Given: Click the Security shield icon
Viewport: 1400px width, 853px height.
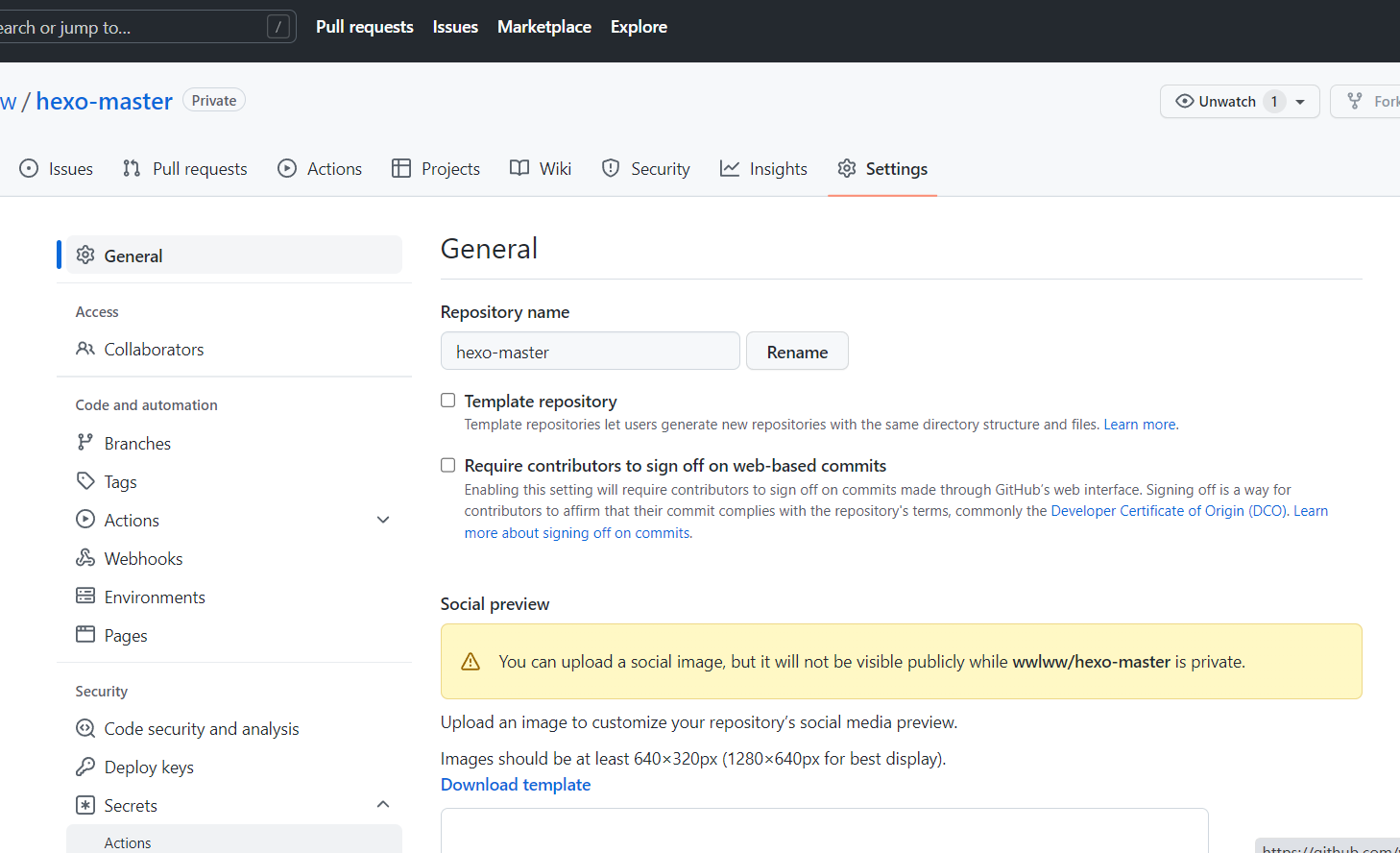Looking at the screenshot, I should [611, 168].
